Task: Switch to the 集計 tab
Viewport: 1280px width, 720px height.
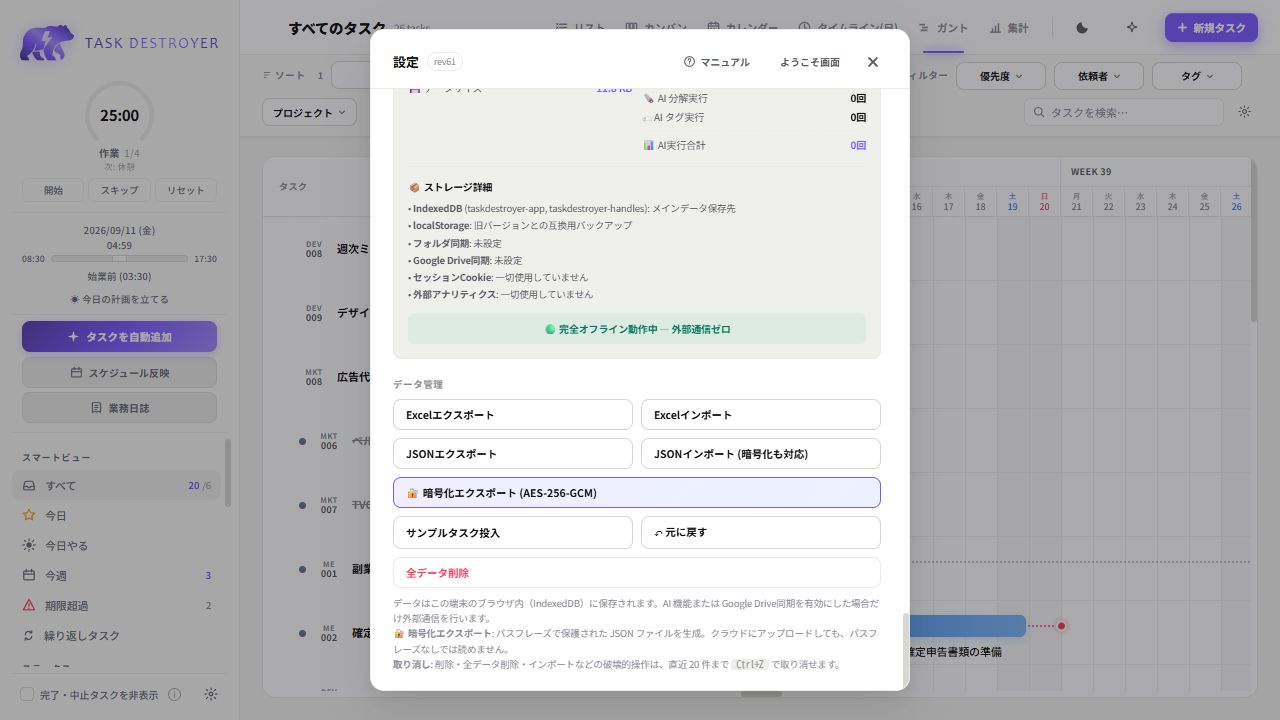Action: point(1009,28)
